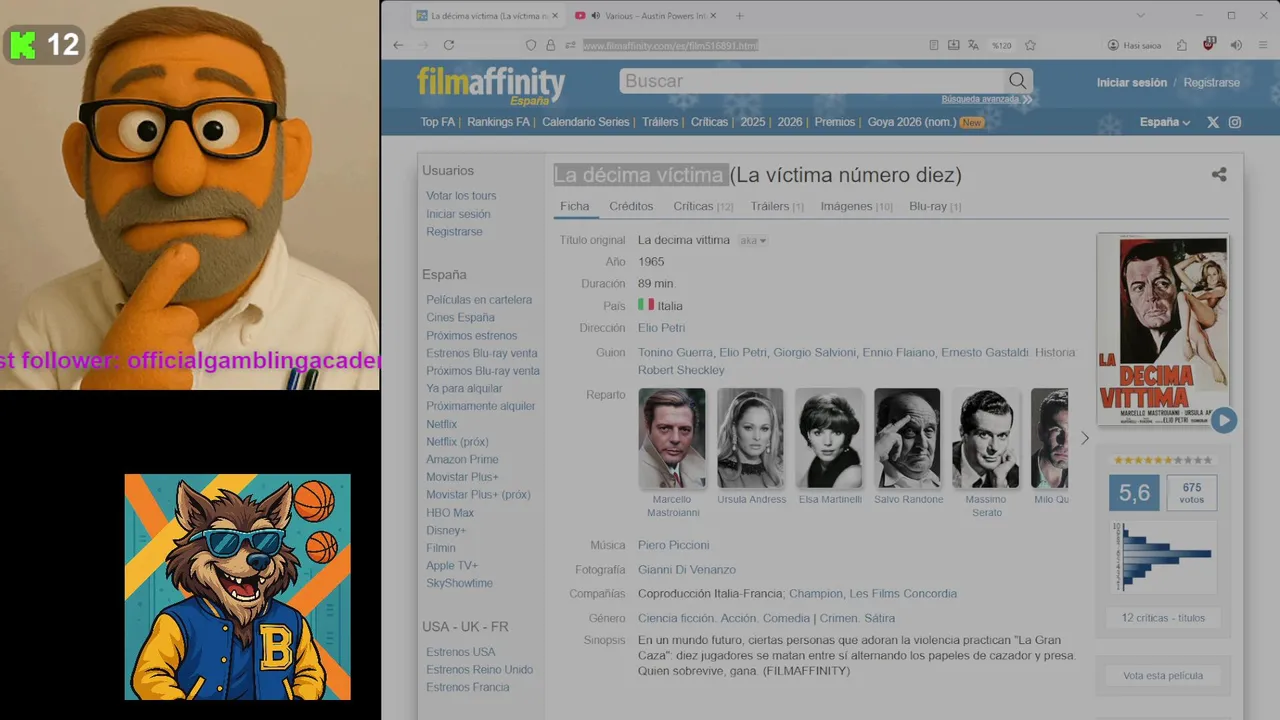This screenshot has width=1280, height=720.
Task: Click the search magnifier icon
Action: 1017,81
